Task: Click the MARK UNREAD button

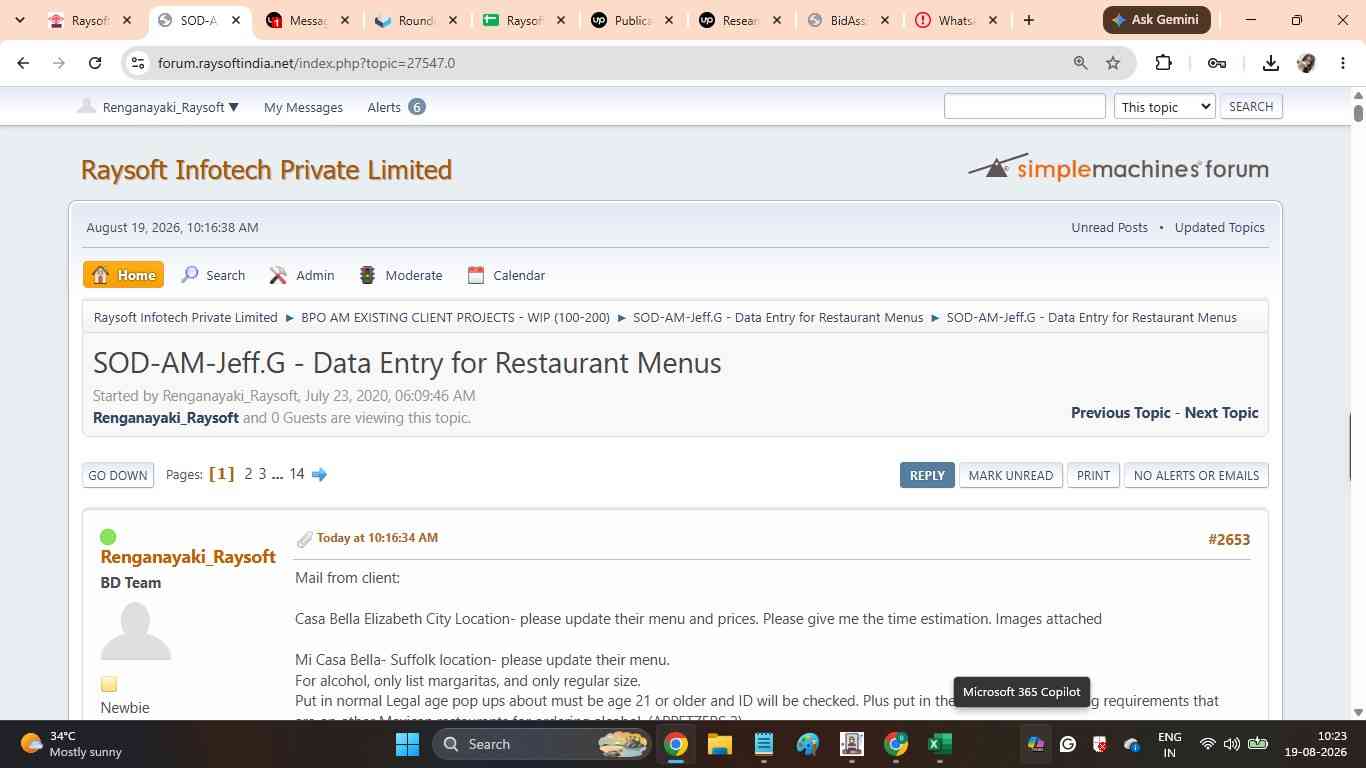Action: 1010,475
